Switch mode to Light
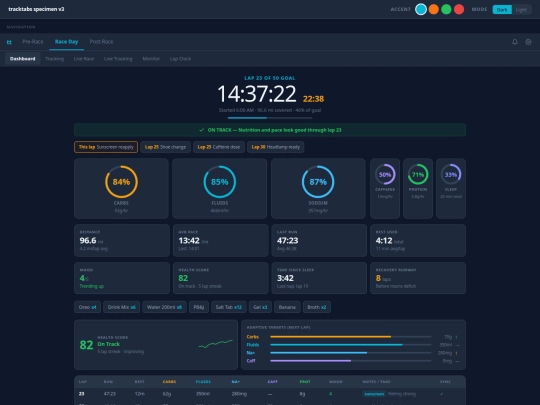Image resolution: width=540 pixels, height=405 pixels. coord(521,10)
